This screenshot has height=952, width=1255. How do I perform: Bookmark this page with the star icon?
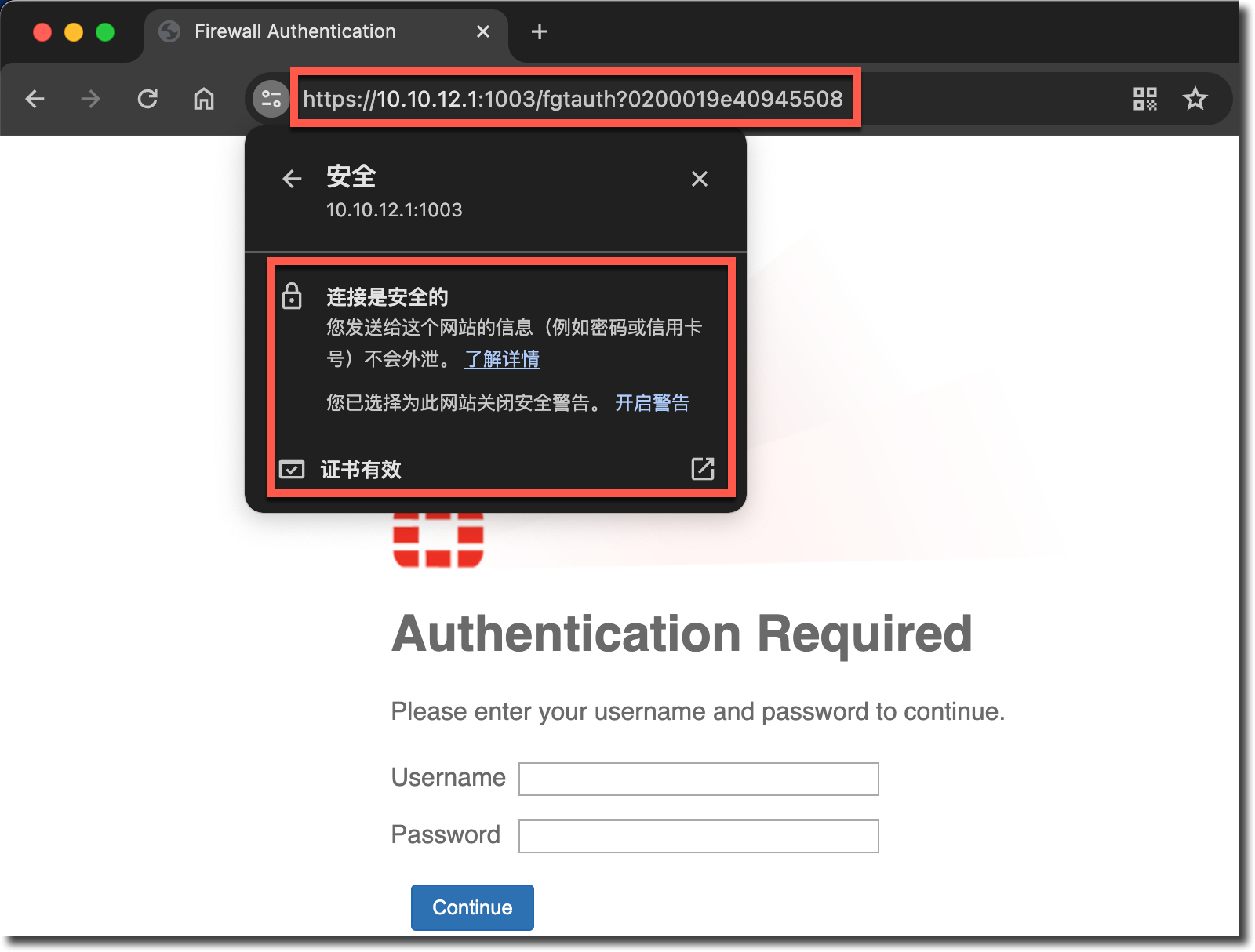pyautogui.click(x=1195, y=99)
